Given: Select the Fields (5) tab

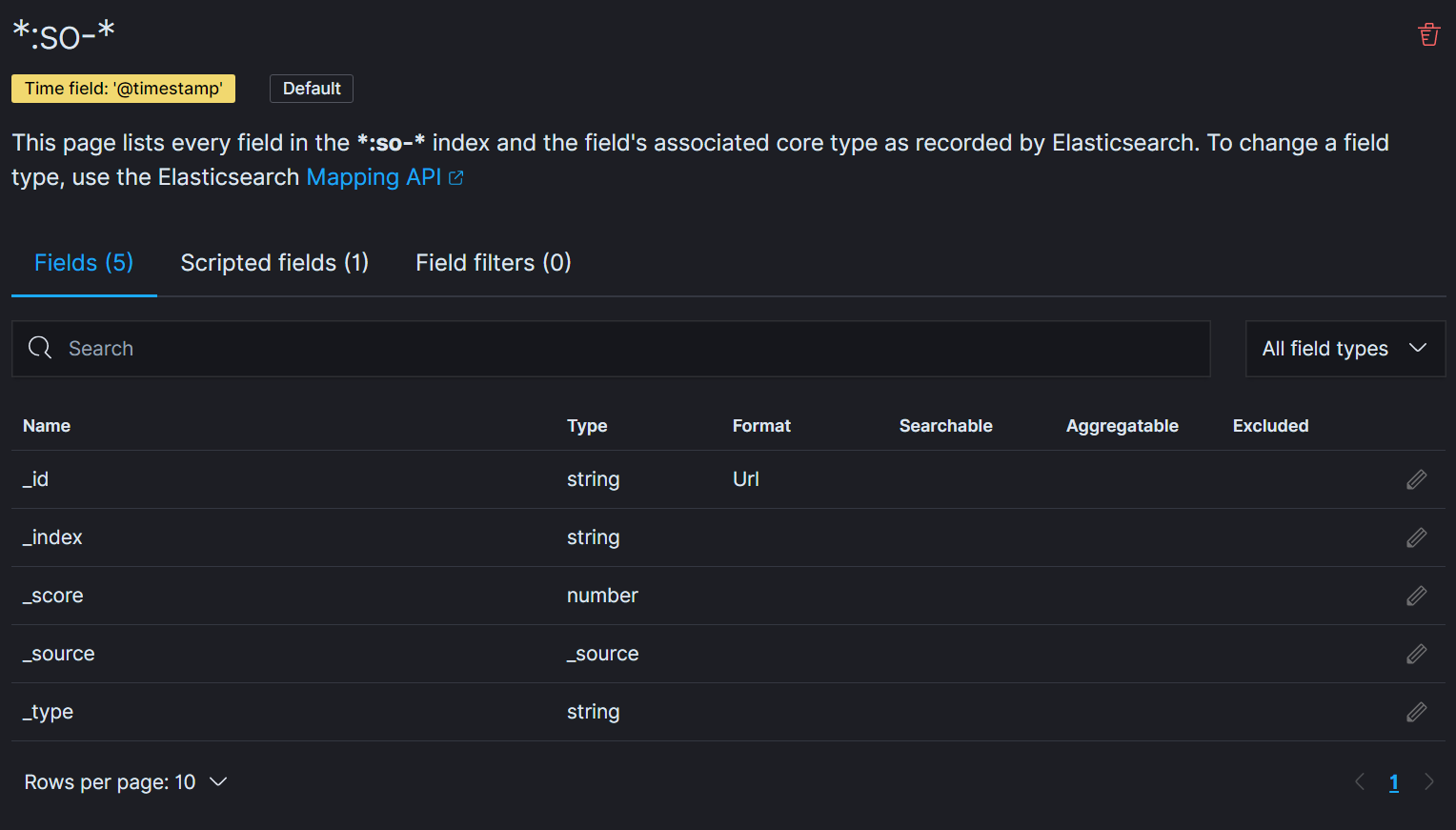Looking at the screenshot, I should tap(84, 263).
